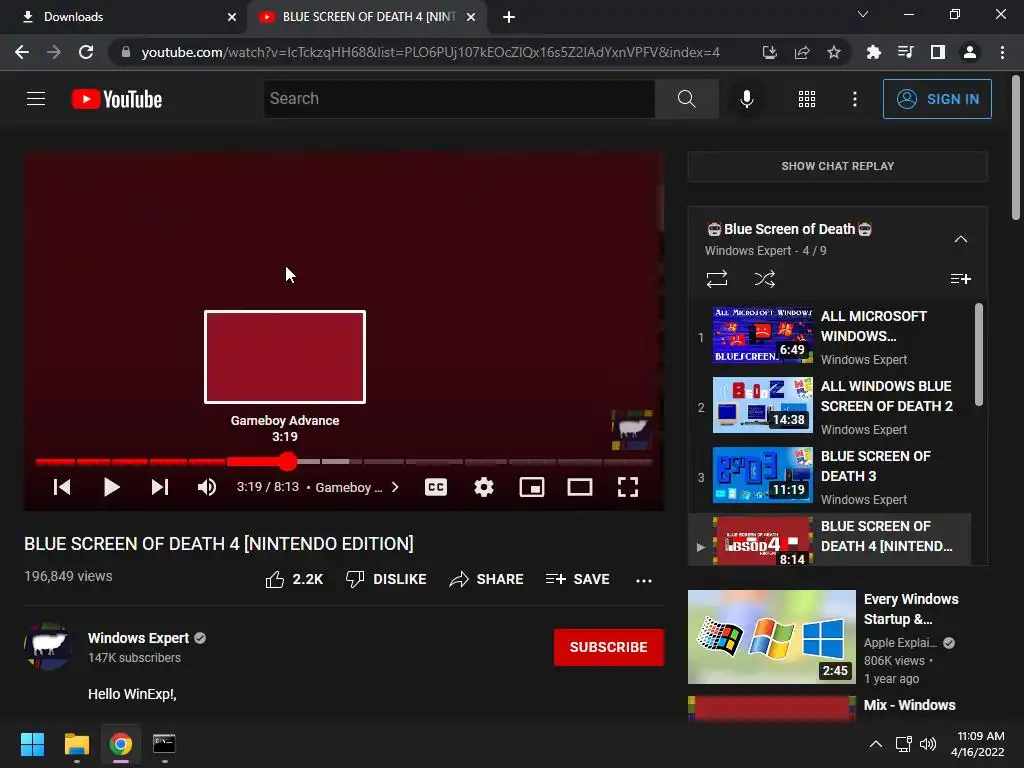Go back in browser history
The image size is (1024, 768).
click(22, 52)
